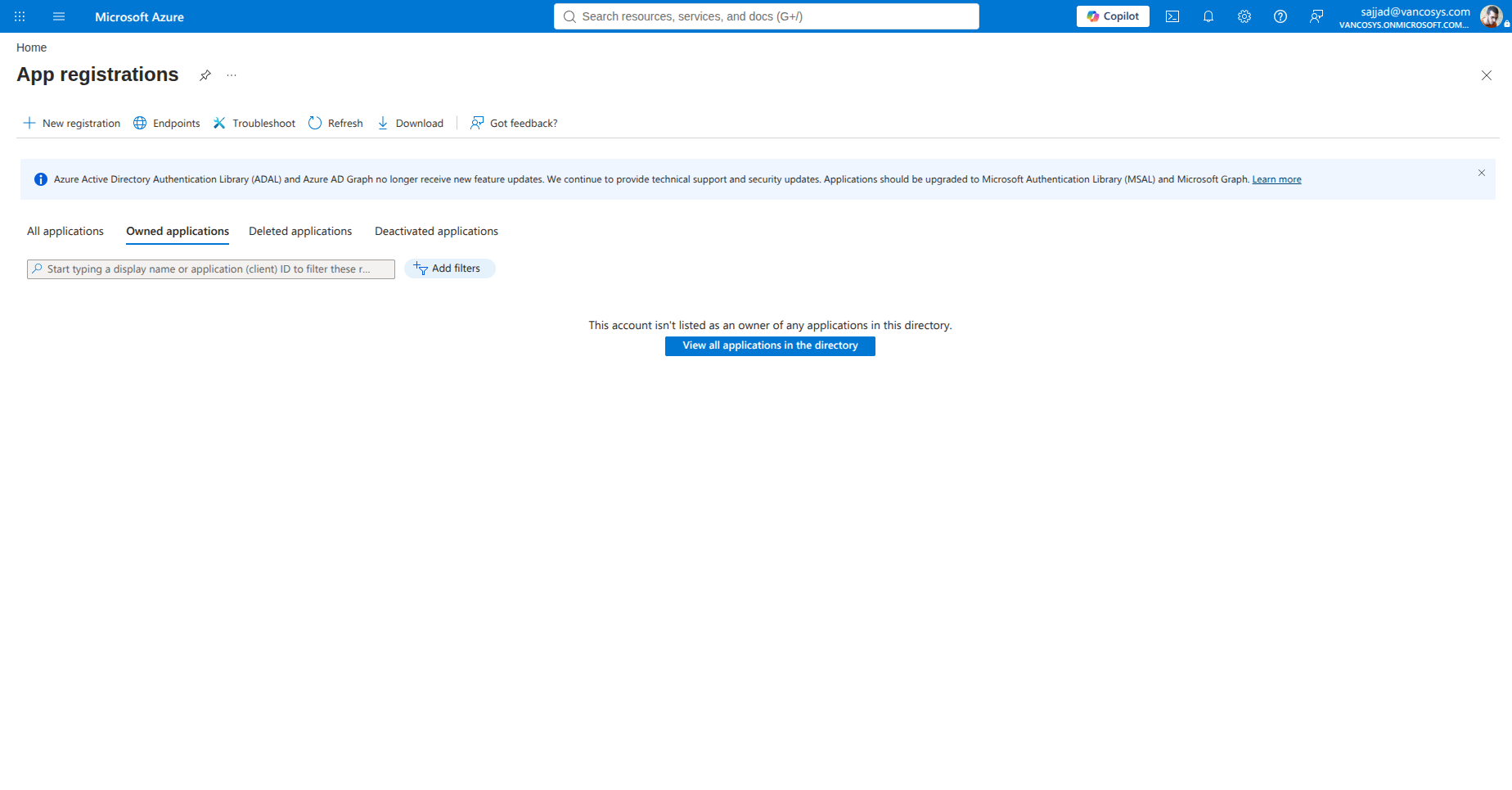Start a New registration
Screen dimensions: 1512x790
tap(72, 123)
